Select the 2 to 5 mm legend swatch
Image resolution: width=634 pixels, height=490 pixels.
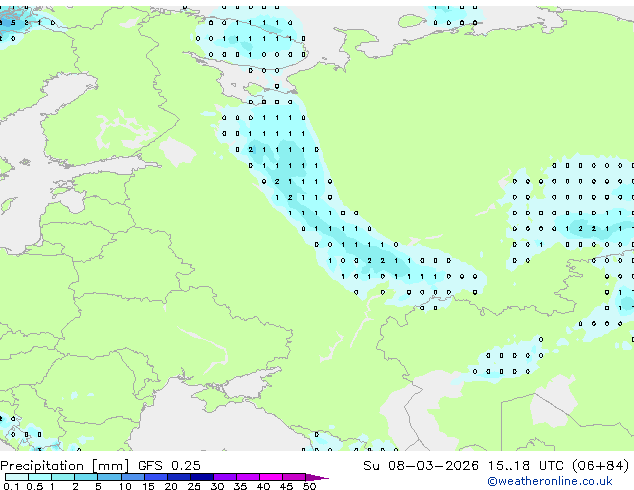tap(86, 477)
